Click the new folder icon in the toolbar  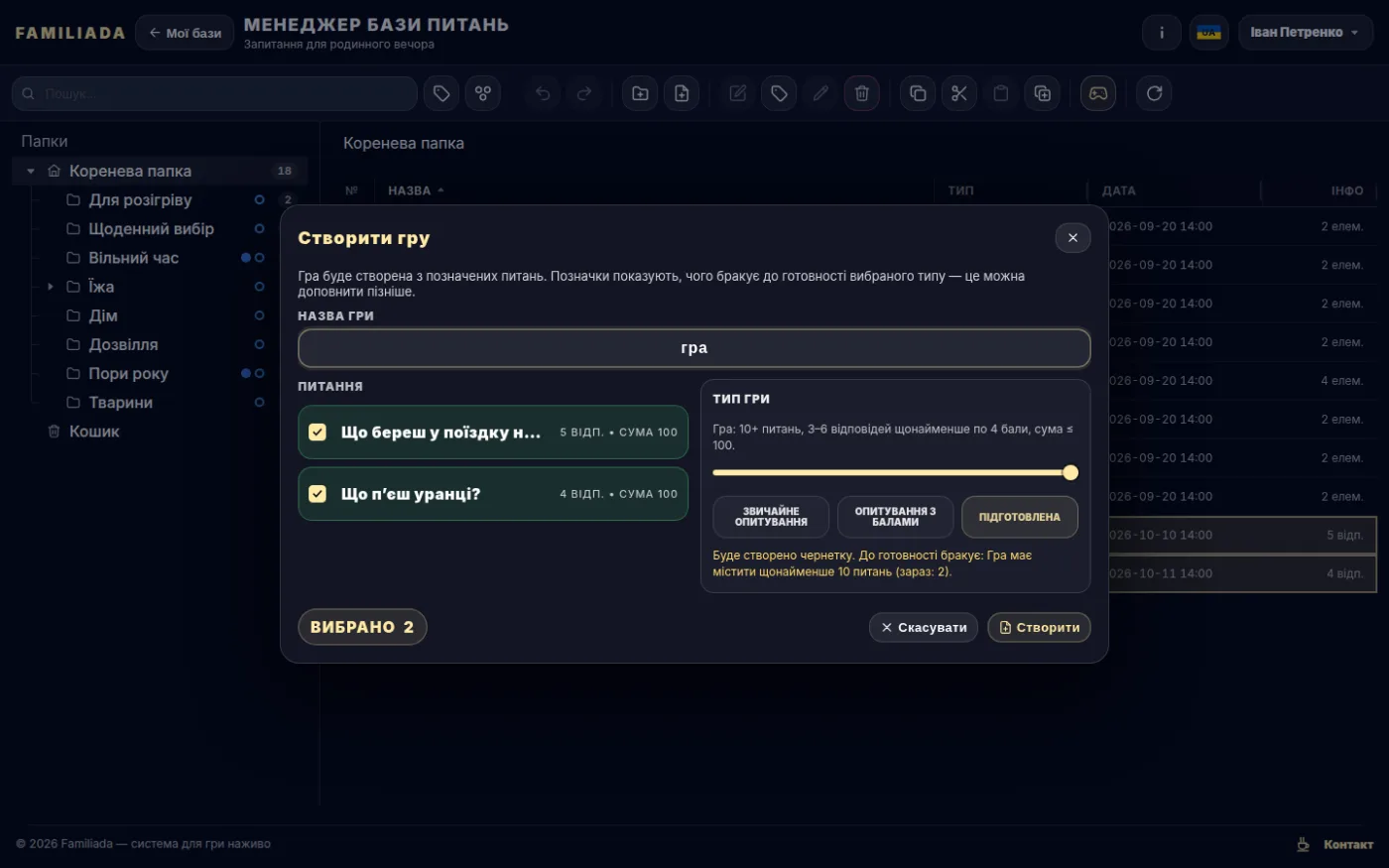coord(640,93)
